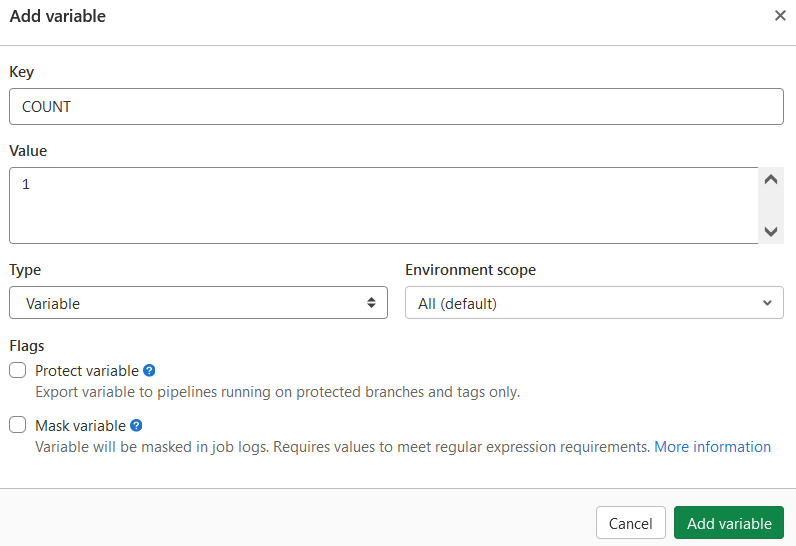Confirm with the green Add variable button

click(x=729, y=523)
